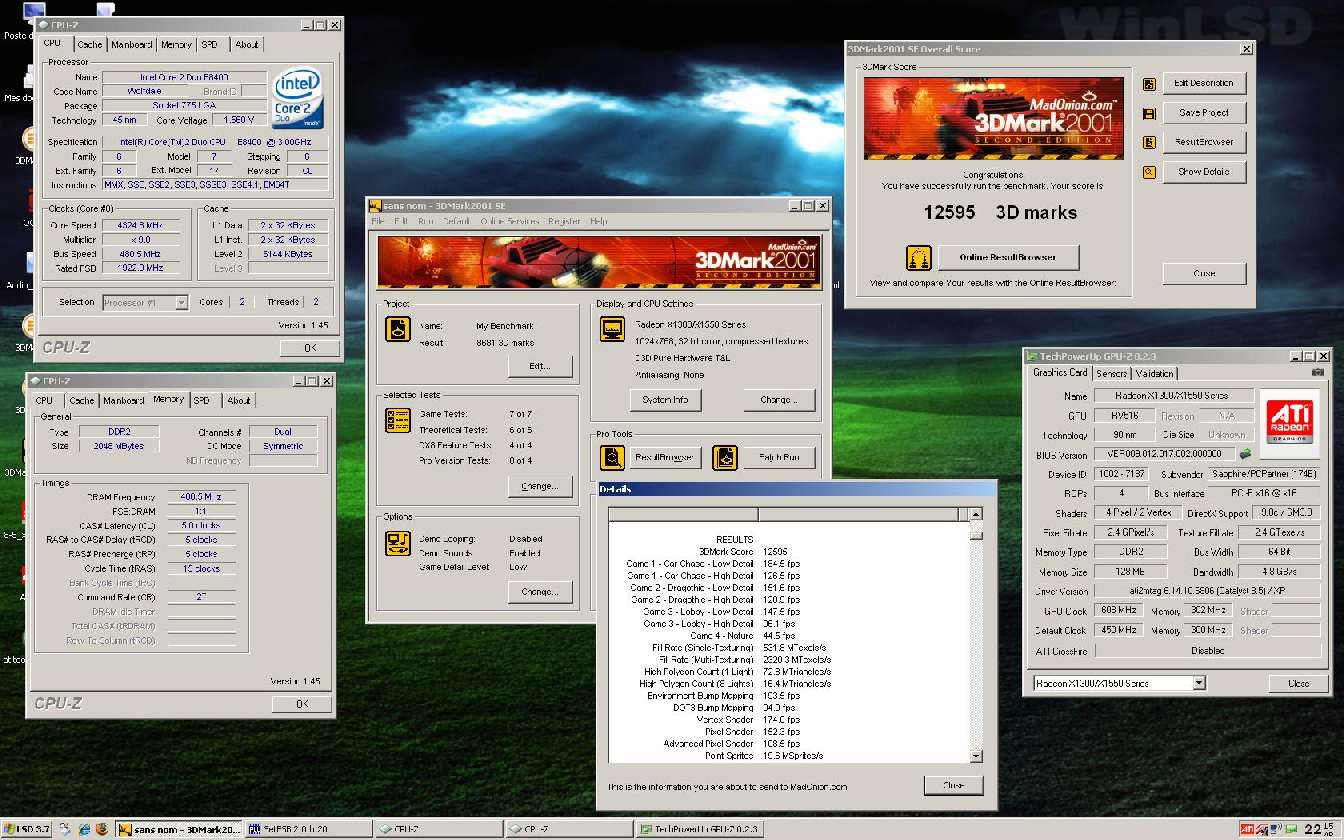
Task: Click Edit button in the Project section
Action: pos(540,366)
